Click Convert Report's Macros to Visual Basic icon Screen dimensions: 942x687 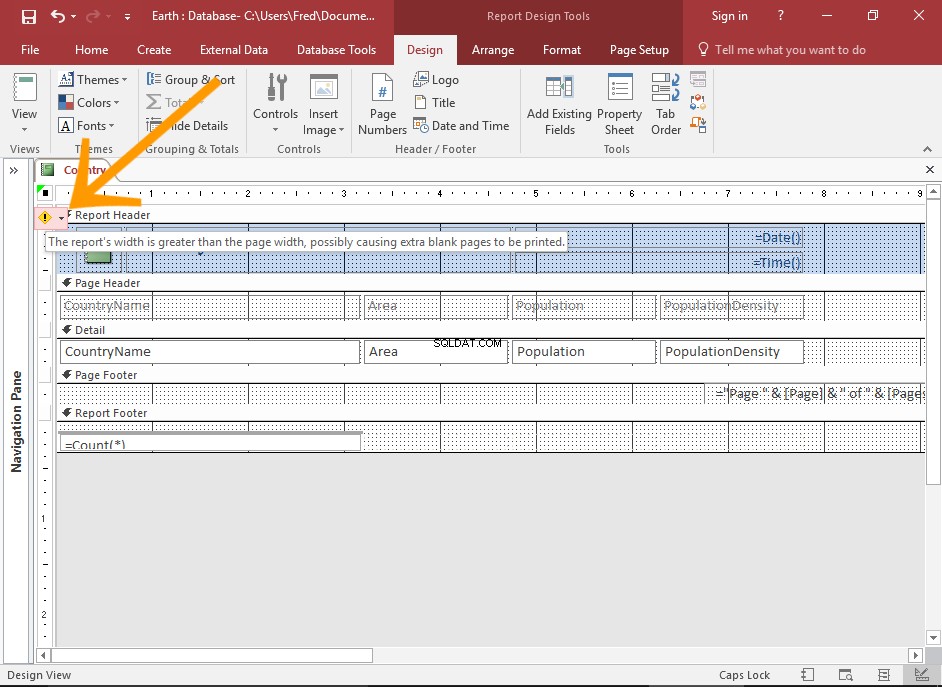tap(698, 125)
